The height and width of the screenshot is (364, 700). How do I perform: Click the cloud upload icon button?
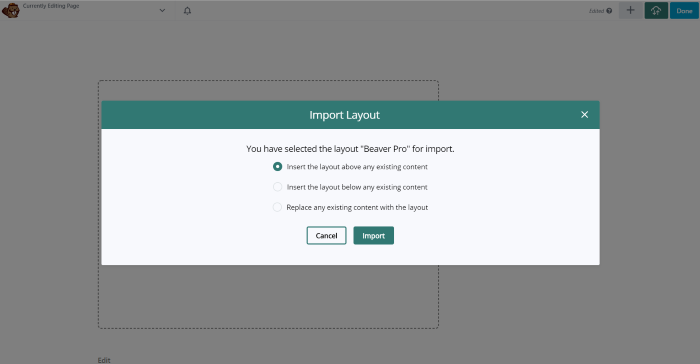[x=656, y=10]
